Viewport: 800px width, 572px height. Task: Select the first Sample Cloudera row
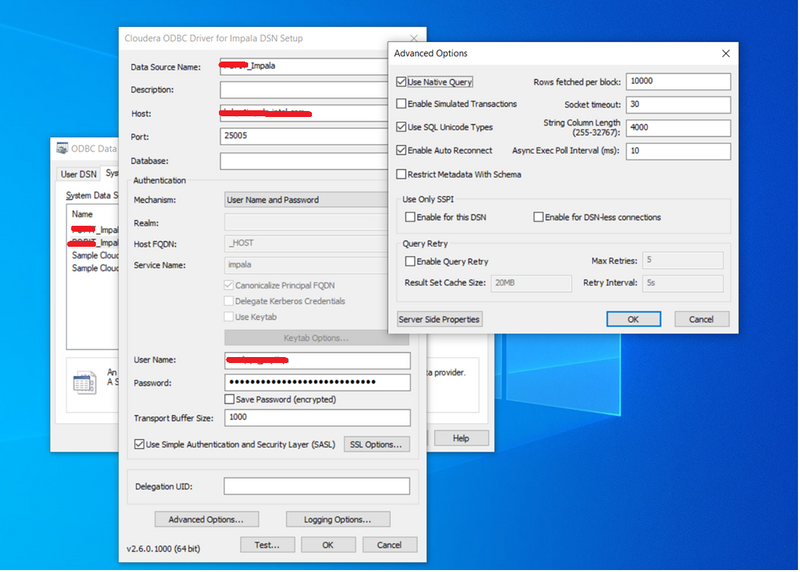pyautogui.click(x=94, y=255)
